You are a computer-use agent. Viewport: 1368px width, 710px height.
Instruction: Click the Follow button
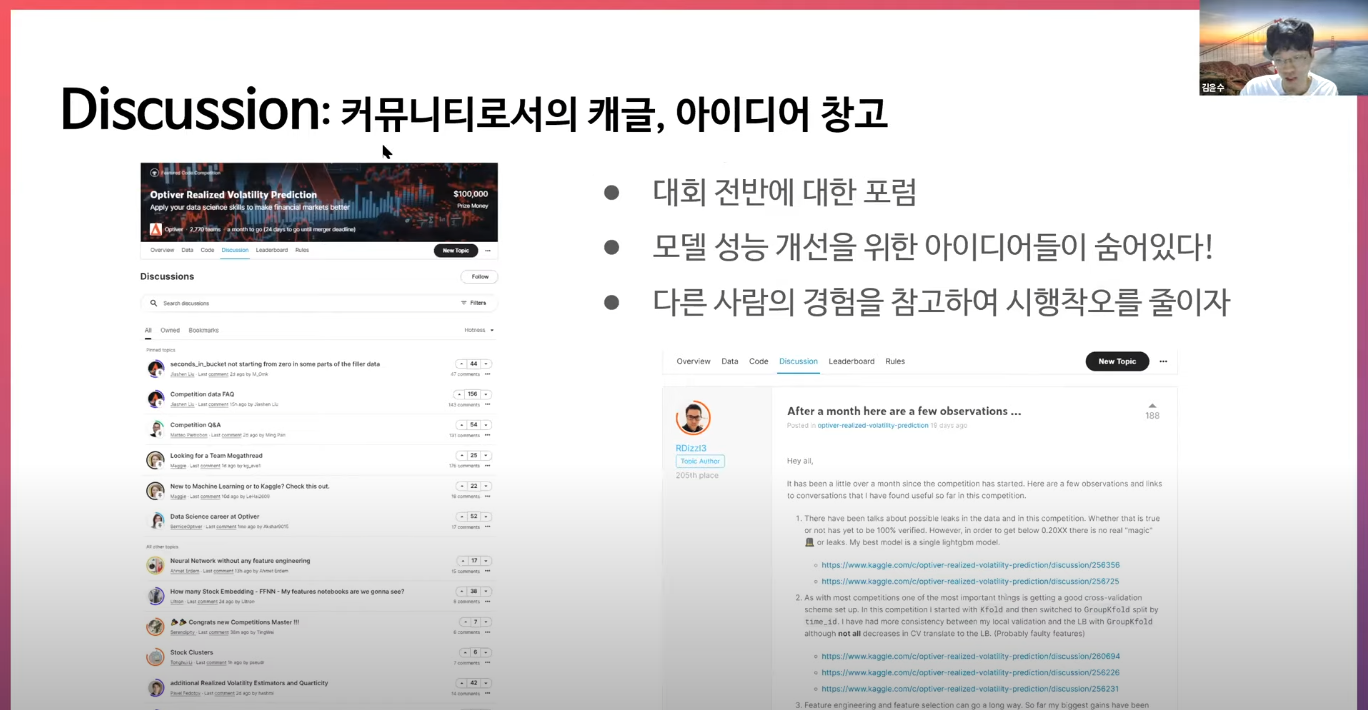click(479, 276)
